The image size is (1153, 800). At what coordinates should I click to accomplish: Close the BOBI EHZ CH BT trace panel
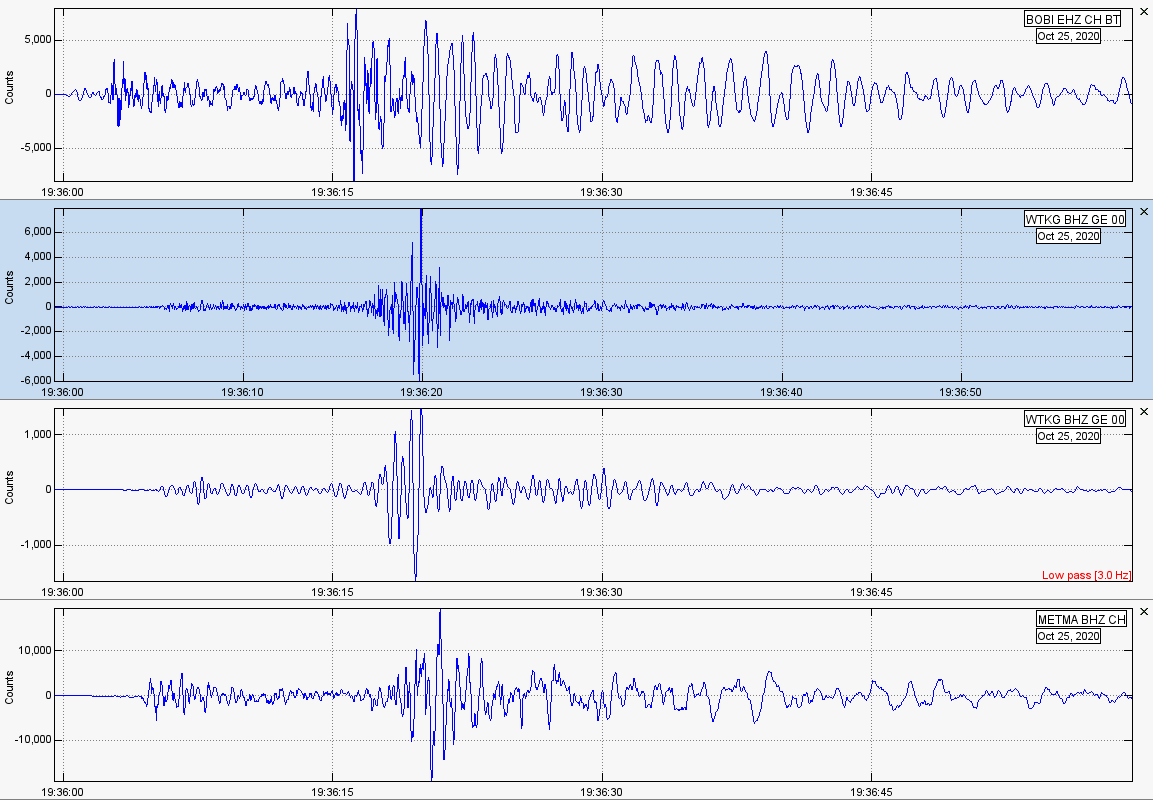pyautogui.click(x=1144, y=10)
